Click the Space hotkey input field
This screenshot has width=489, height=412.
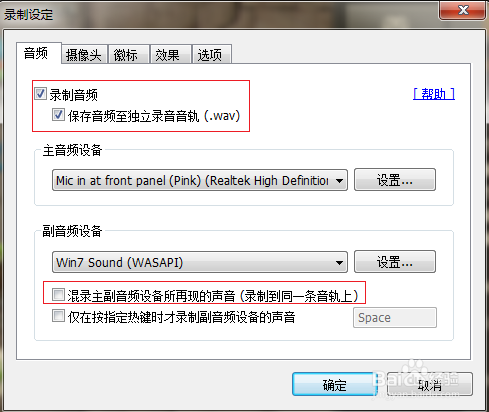[395, 317]
